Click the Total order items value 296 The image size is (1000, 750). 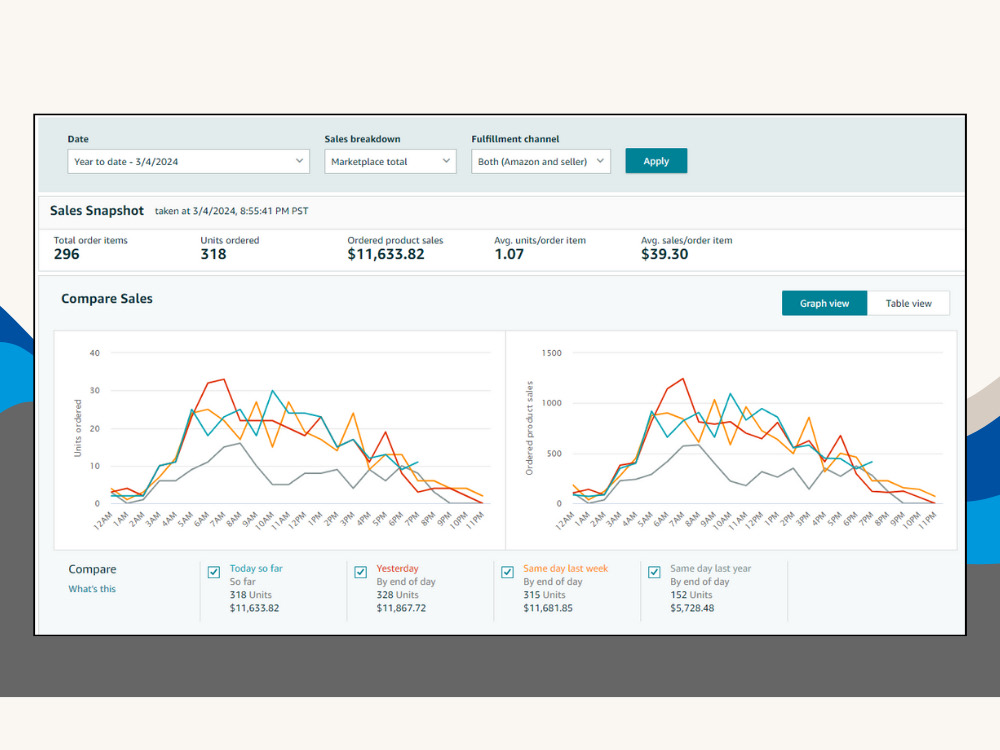click(66, 254)
